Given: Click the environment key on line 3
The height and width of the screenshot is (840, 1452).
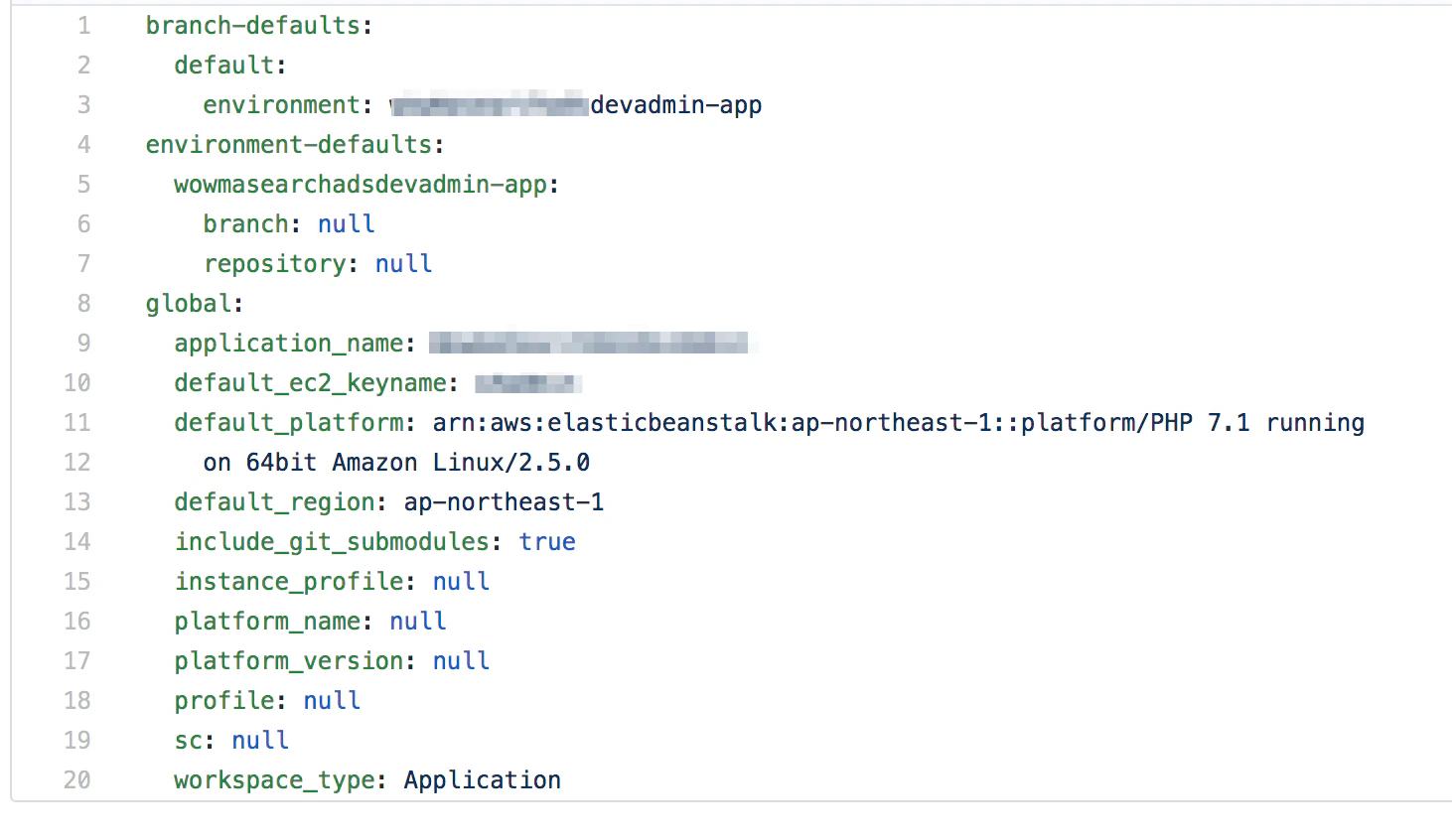Looking at the screenshot, I should [x=281, y=105].
